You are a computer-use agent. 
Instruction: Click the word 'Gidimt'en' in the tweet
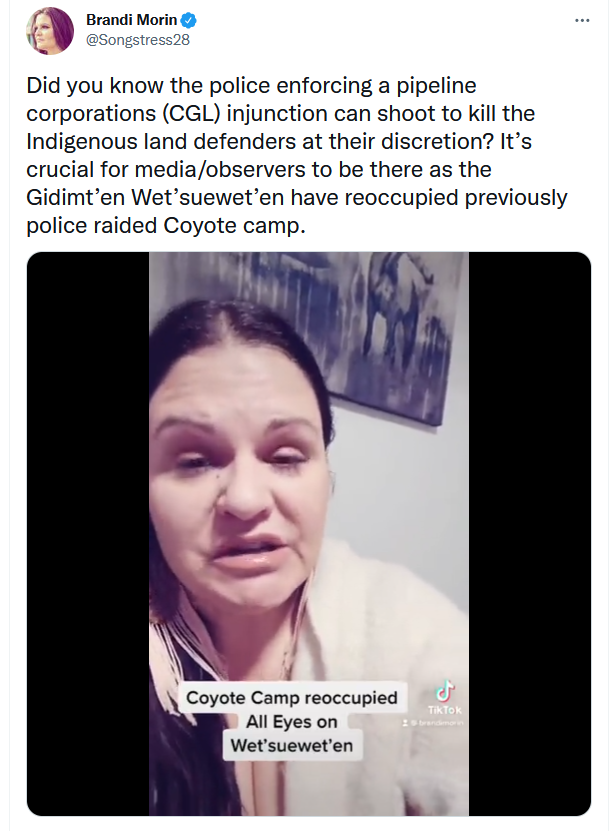pyautogui.click(x=75, y=198)
